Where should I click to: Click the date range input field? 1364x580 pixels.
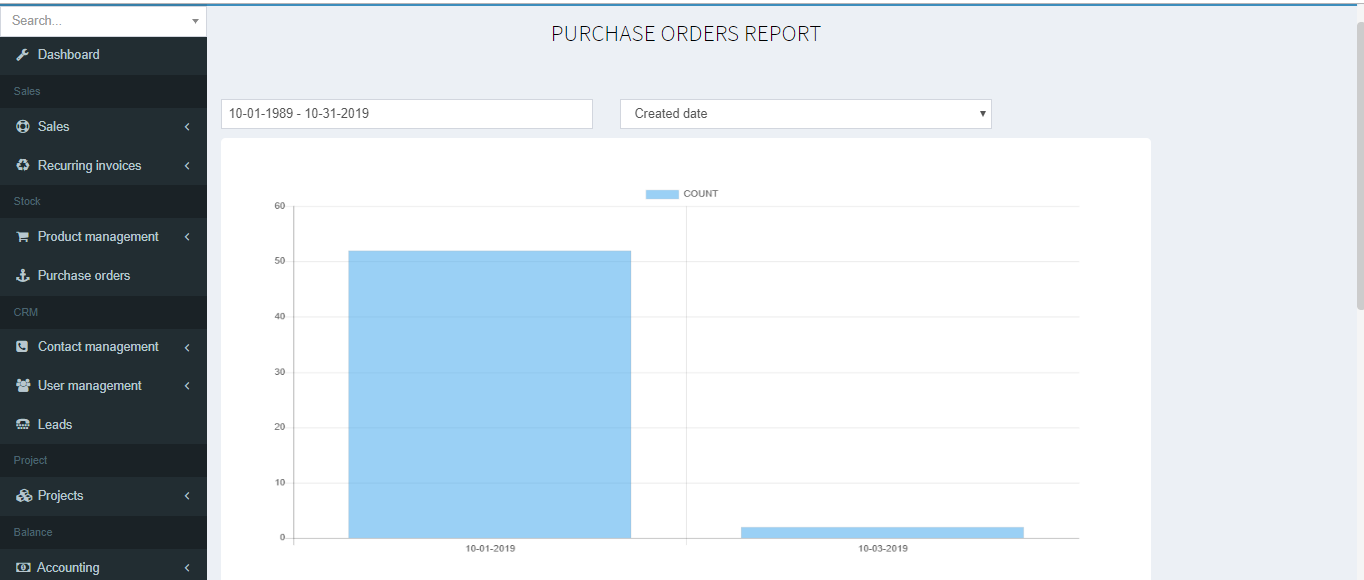pyautogui.click(x=406, y=114)
